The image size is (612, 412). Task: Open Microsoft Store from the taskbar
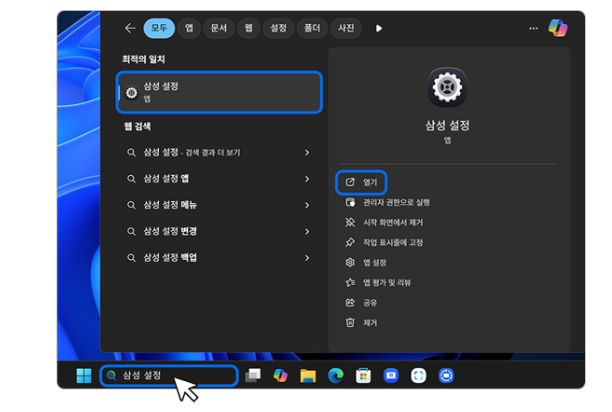click(x=363, y=376)
